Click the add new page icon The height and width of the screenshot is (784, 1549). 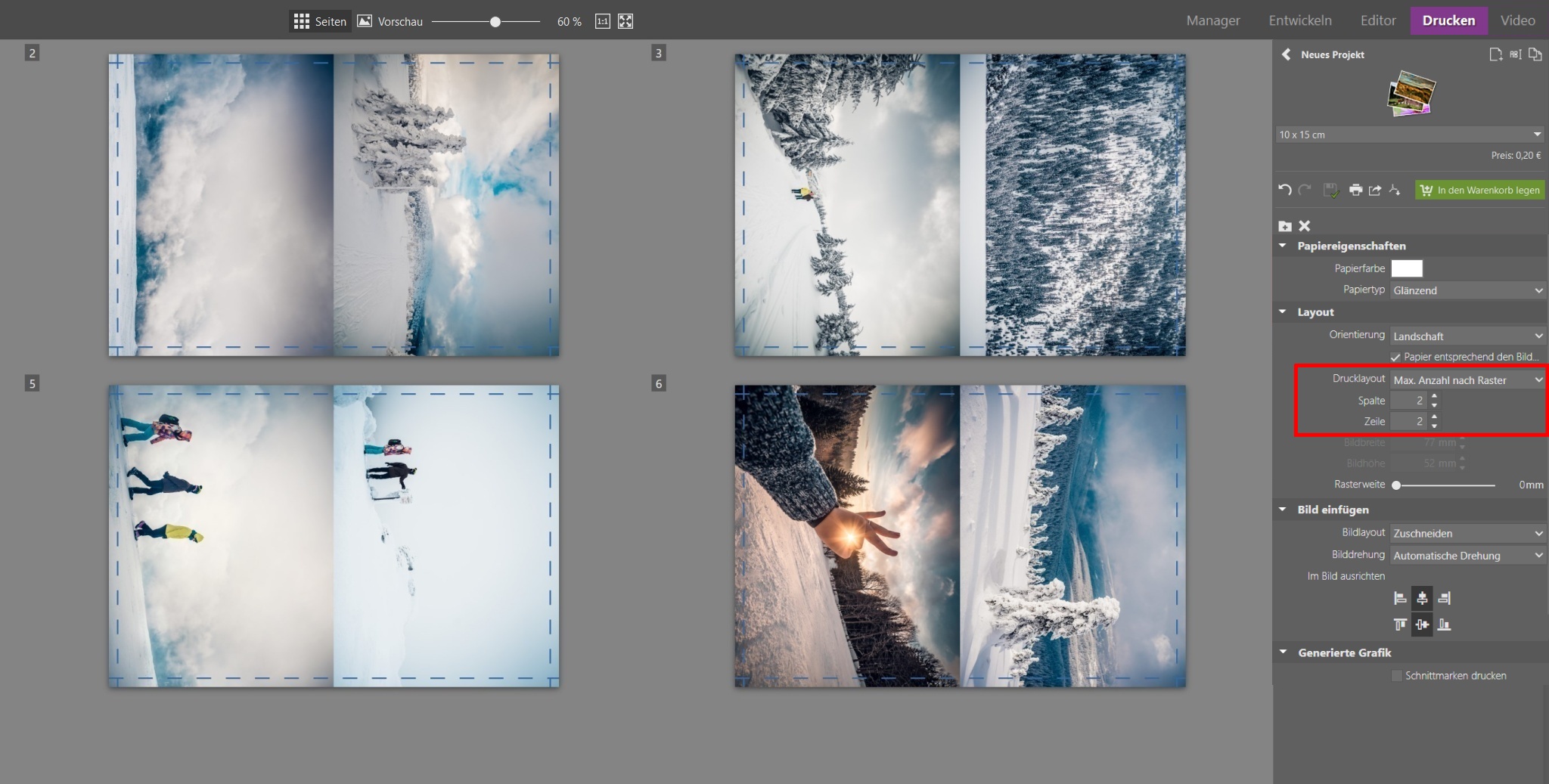1495,54
